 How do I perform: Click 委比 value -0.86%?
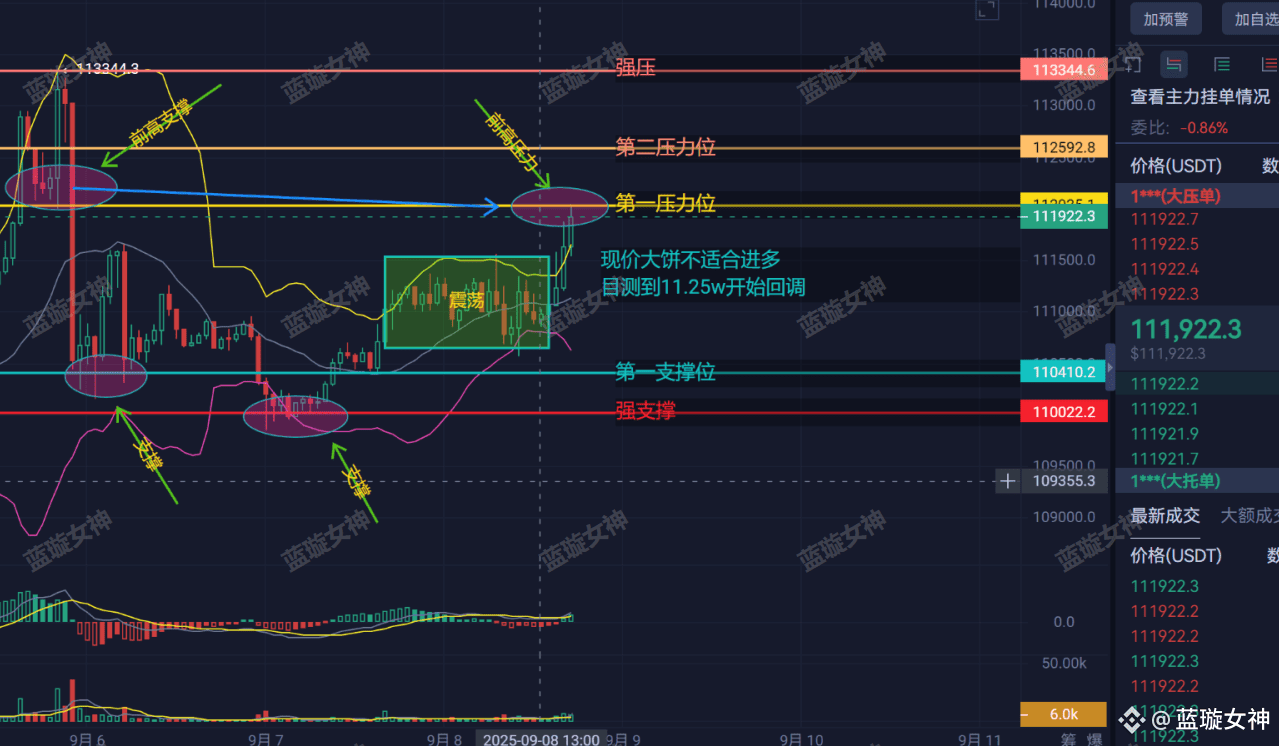1204,128
